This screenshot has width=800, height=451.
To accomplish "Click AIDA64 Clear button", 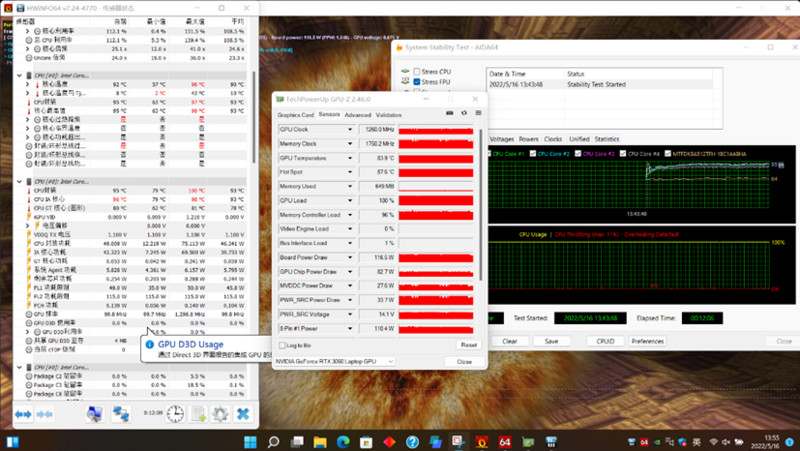I will pyautogui.click(x=510, y=341).
